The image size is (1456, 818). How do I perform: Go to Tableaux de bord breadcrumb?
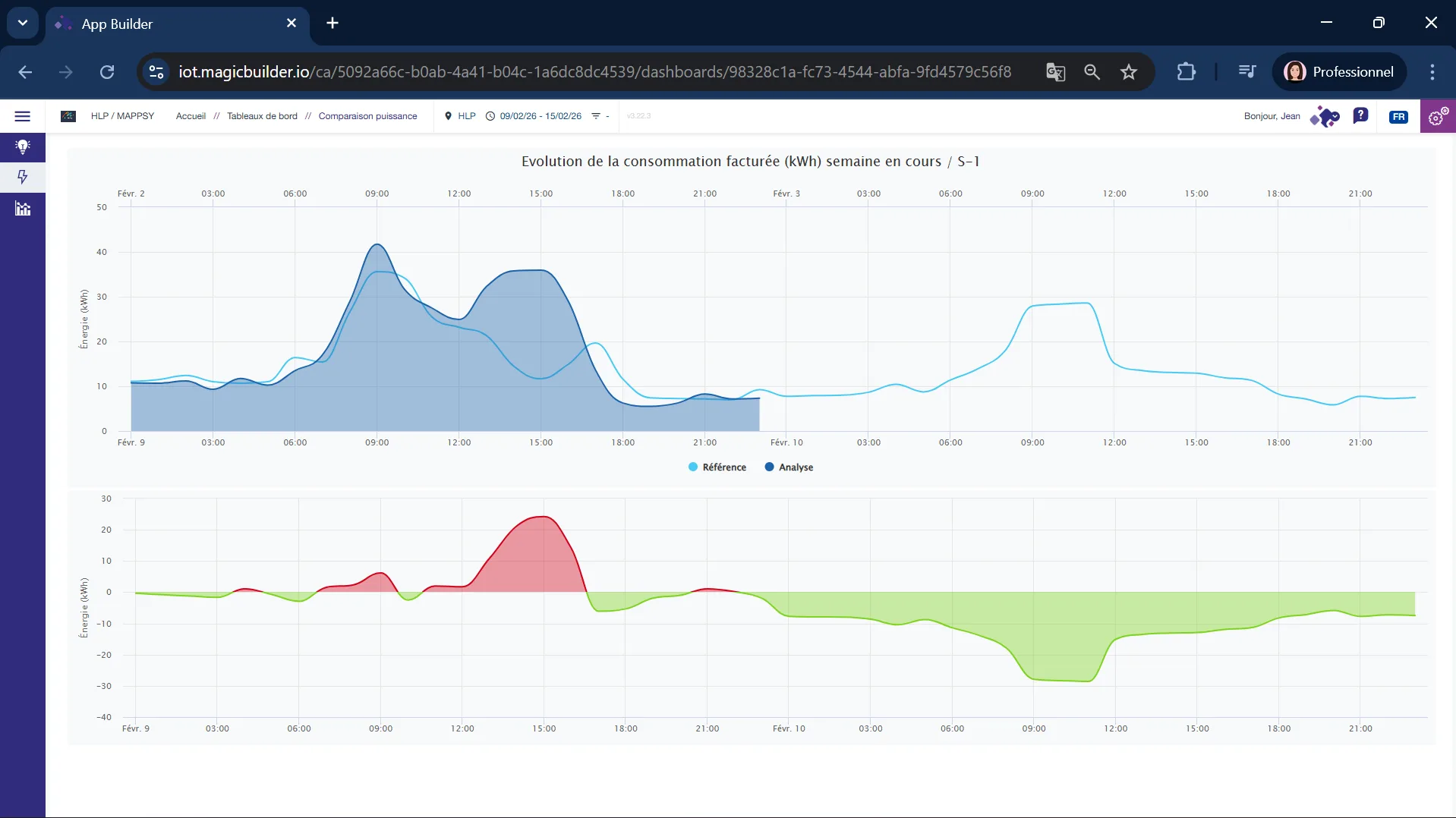263,115
